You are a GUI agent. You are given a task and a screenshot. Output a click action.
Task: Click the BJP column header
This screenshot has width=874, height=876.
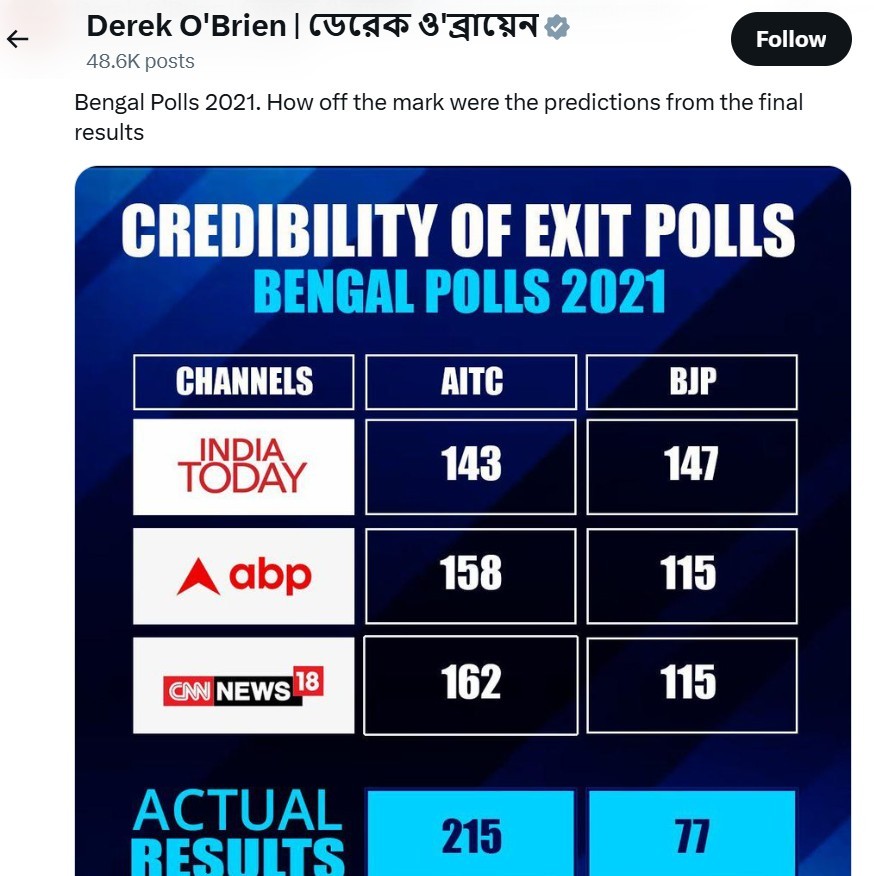point(691,382)
